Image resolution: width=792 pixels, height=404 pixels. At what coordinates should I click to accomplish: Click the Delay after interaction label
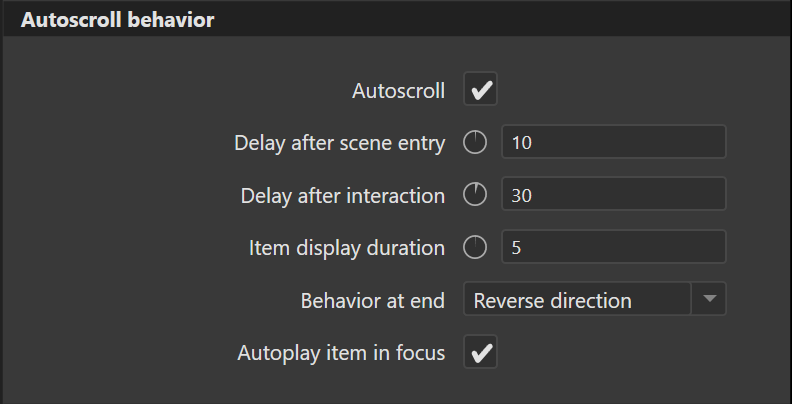click(342, 195)
